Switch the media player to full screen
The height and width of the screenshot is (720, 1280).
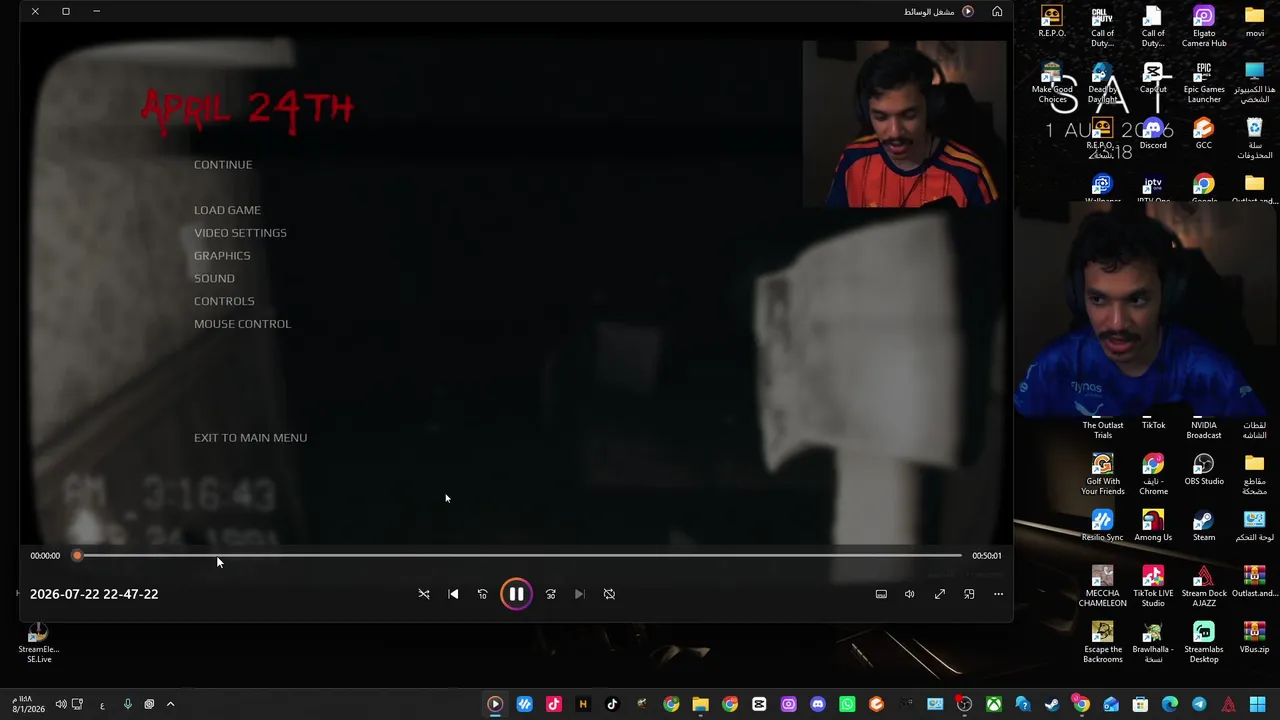(x=940, y=594)
